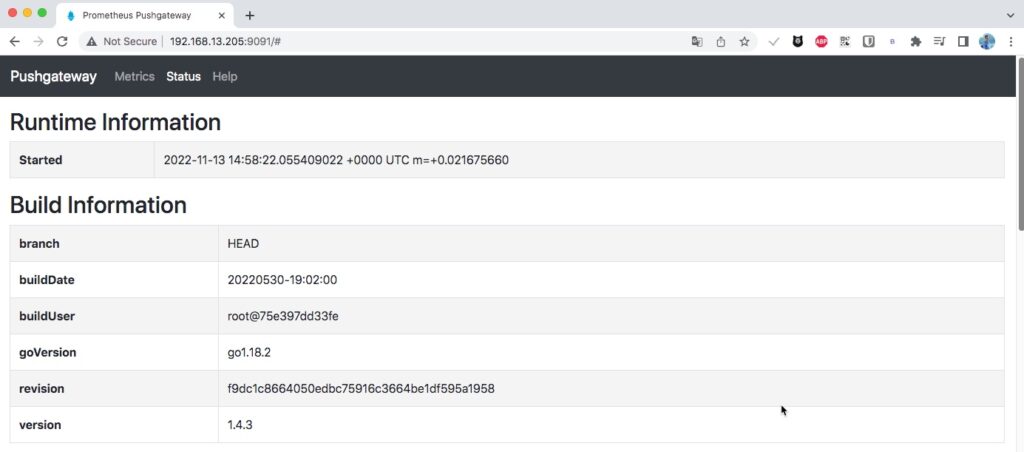This screenshot has width=1024, height=452.
Task: Bookmark this page with the star
Action: pos(744,42)
